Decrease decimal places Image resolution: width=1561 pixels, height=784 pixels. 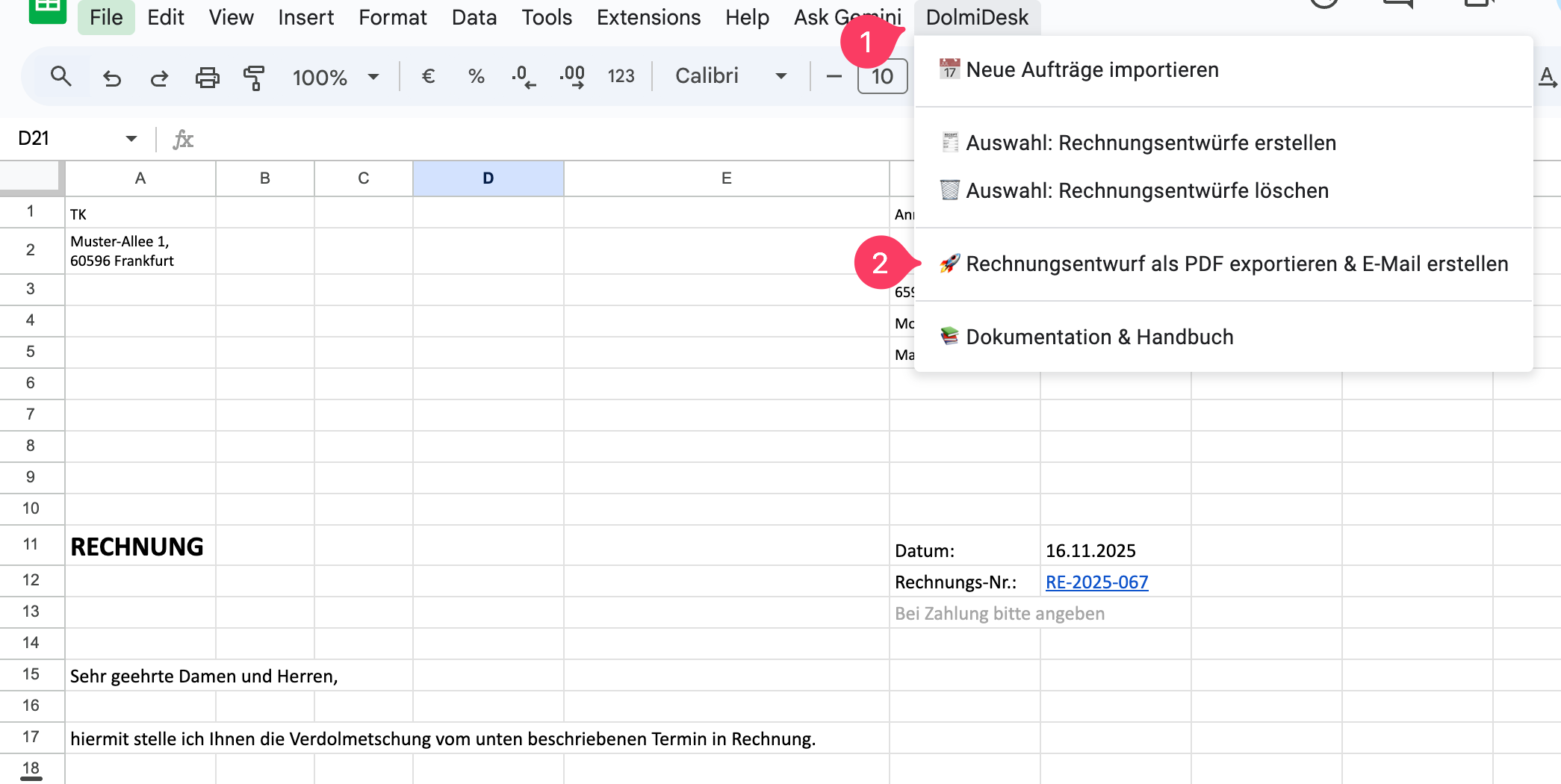[523, 76]
